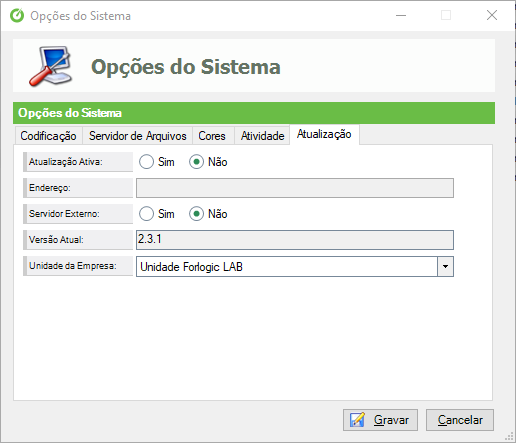The image size is (516, 443).
Task: Click the Endereço input field
Action: [x=295, y=188]
